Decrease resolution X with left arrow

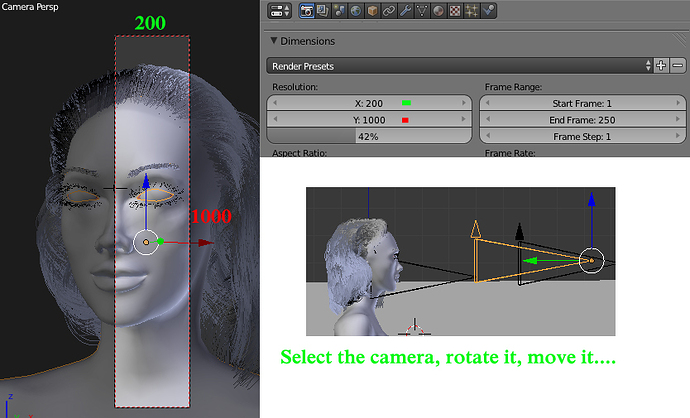(x=275, y=103)
